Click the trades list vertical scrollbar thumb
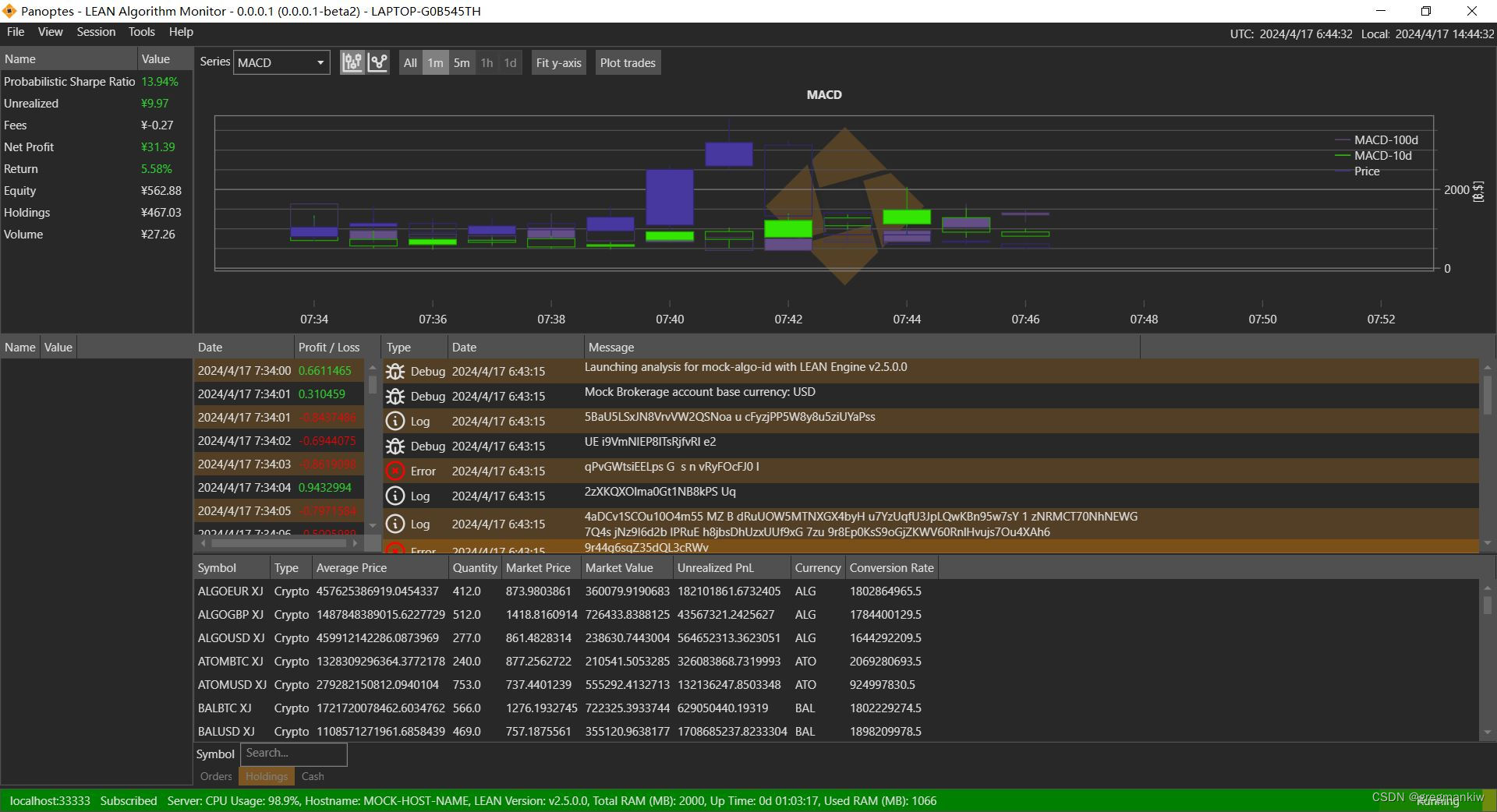Screen dimensions: 1497x812 click(372, 385)
